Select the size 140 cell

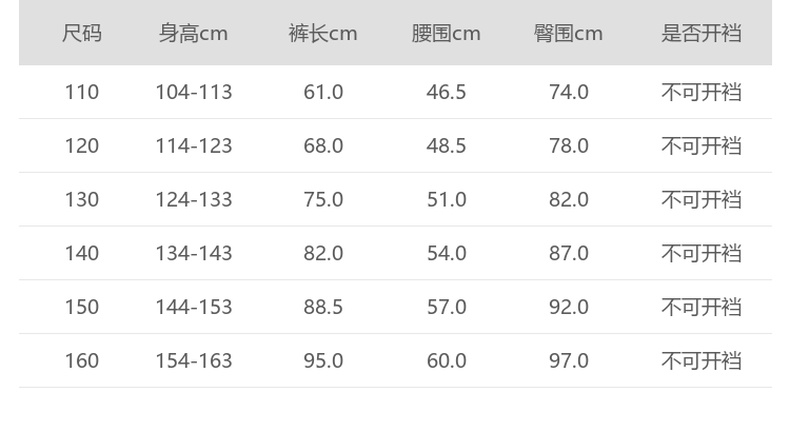pyautogui.click(x=82, y=254)
